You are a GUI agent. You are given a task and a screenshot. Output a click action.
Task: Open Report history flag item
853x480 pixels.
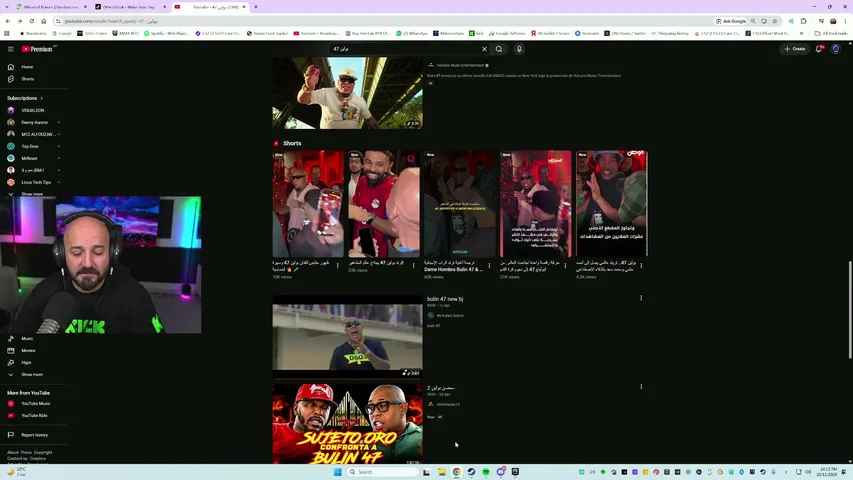(x=34, y=435)
